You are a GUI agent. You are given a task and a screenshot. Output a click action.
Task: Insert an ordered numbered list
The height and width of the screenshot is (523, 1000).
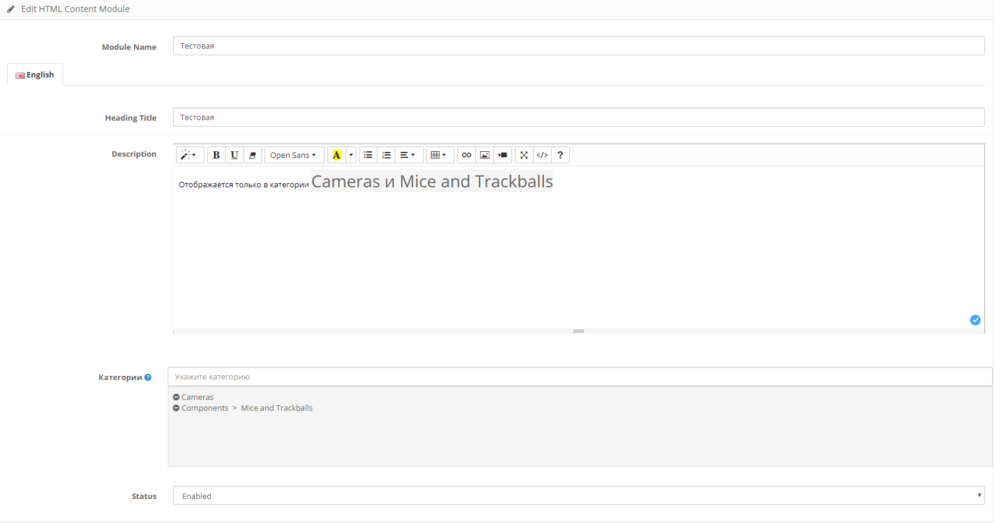tap(386, 155)
